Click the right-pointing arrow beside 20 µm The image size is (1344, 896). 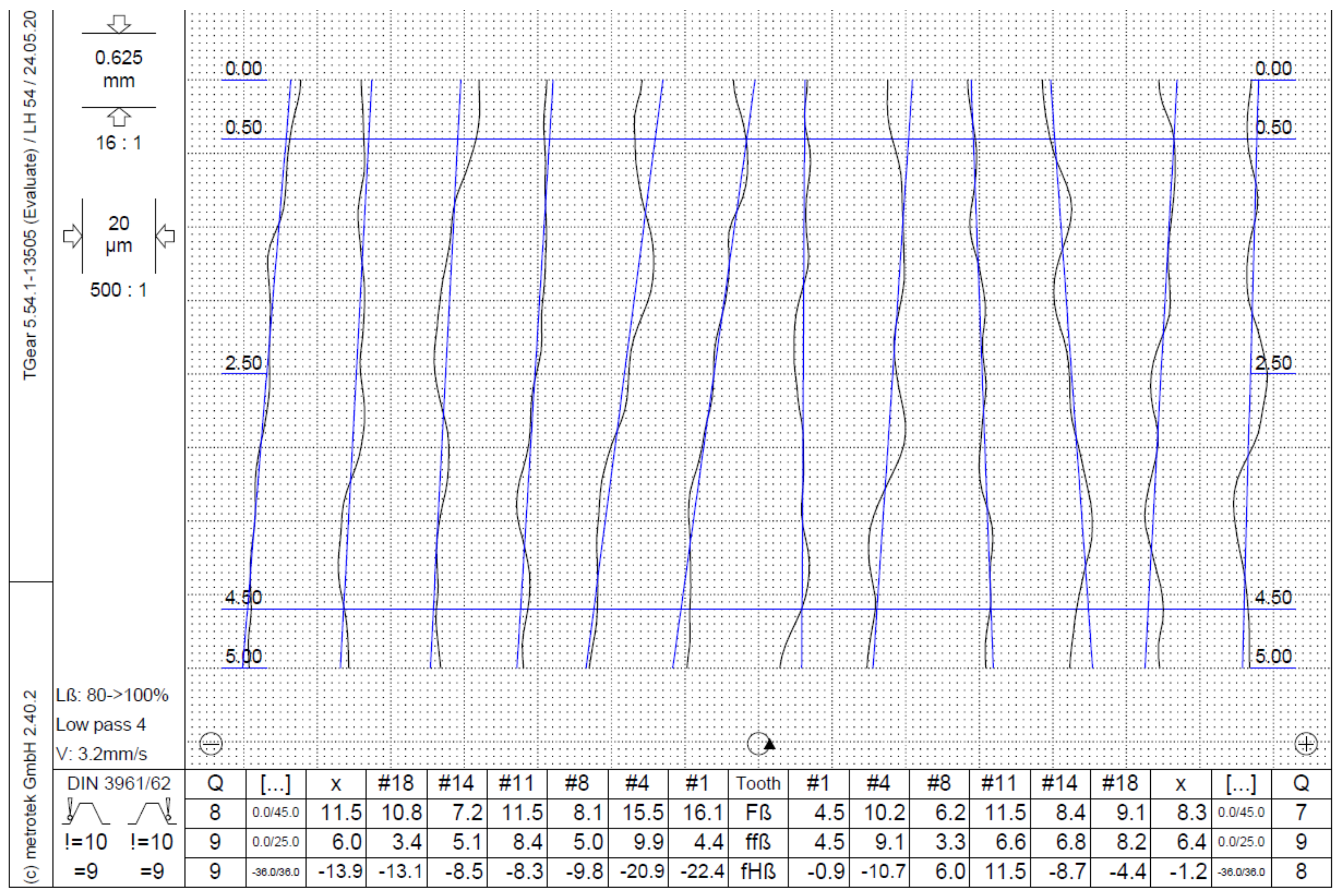tap(72, 236)
